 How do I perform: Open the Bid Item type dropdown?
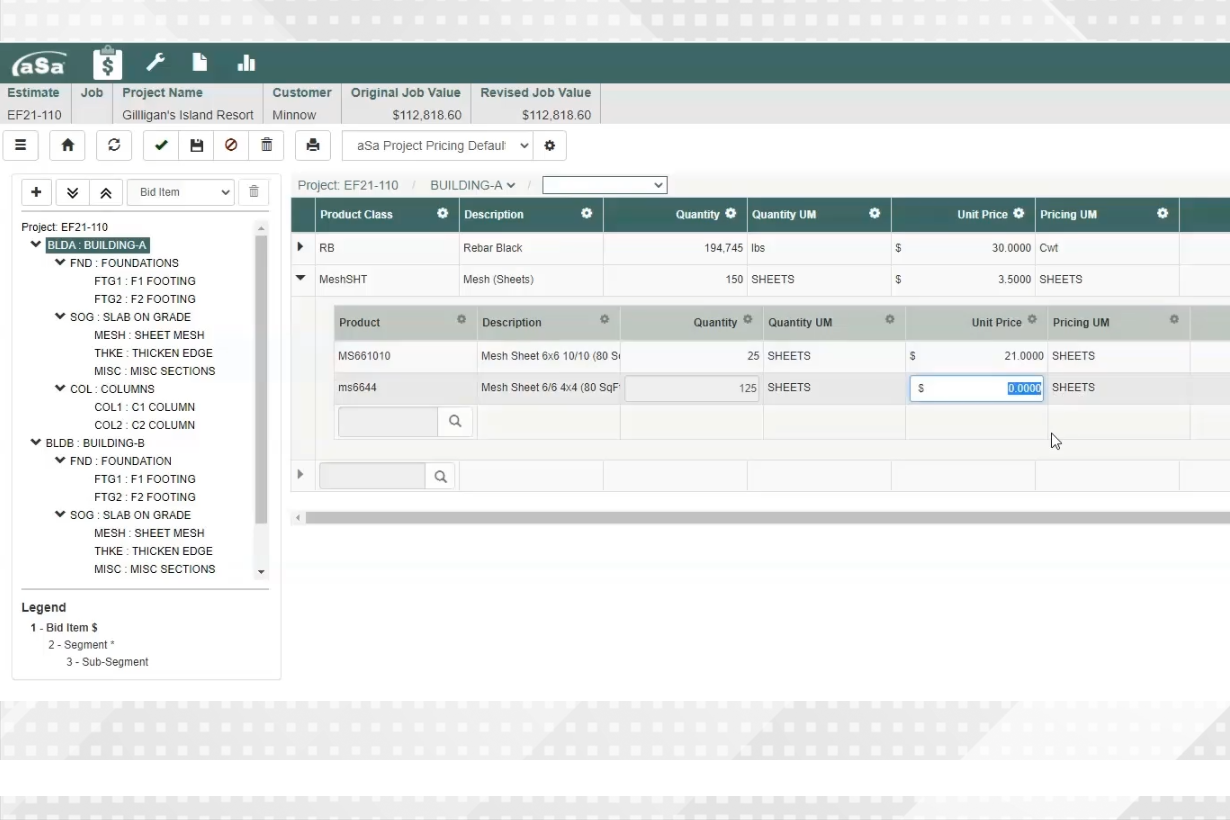(180, 192)
